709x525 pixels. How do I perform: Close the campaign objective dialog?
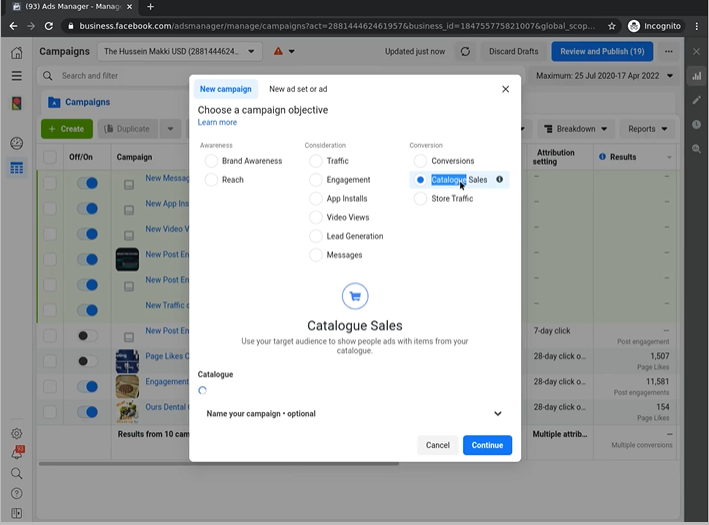[x=506, y=89]
